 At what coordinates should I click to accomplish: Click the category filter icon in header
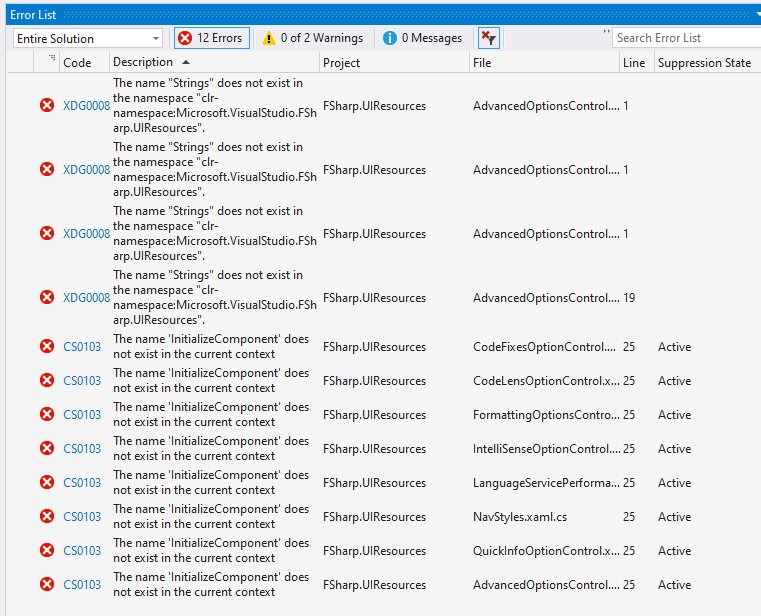[51, 58]
